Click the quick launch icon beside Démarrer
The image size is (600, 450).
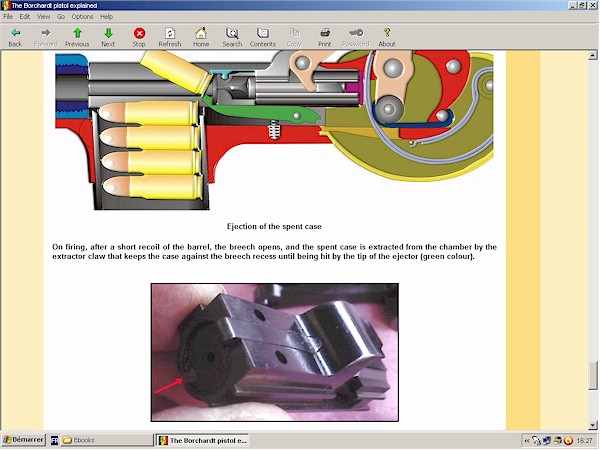coord(54,440)
